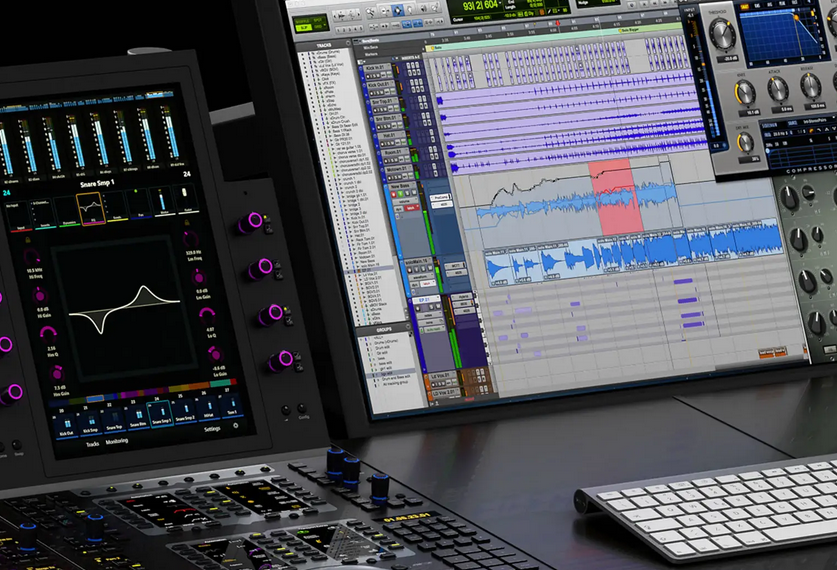837x570 pixels.
Task: Select the Kick Out track tile
Action: pos(66,427)
